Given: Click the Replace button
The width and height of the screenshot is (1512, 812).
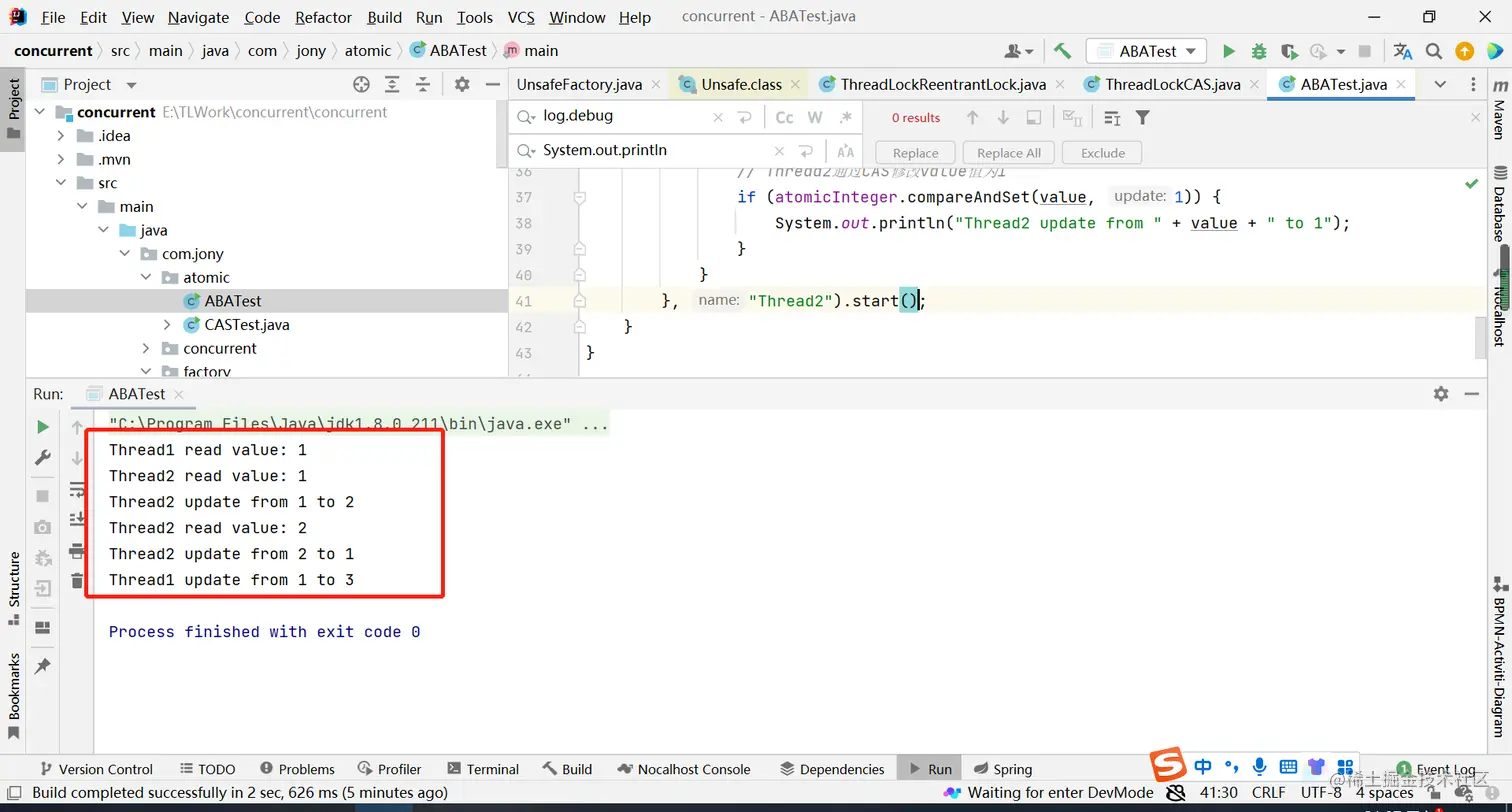Looking at the screenshot, I should pyautogui.click(x=915, y=153).
